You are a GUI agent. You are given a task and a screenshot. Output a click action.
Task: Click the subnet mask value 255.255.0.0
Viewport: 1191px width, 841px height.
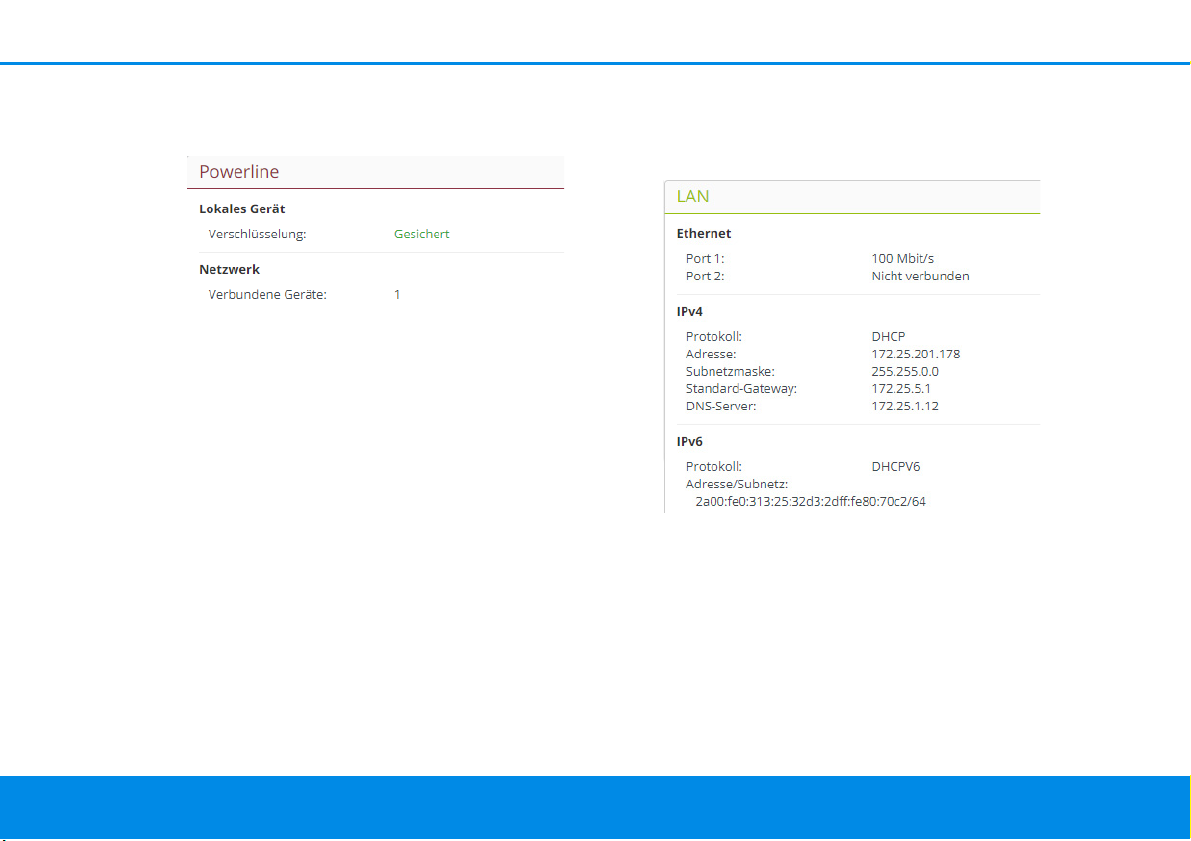(x=904, y=371)
